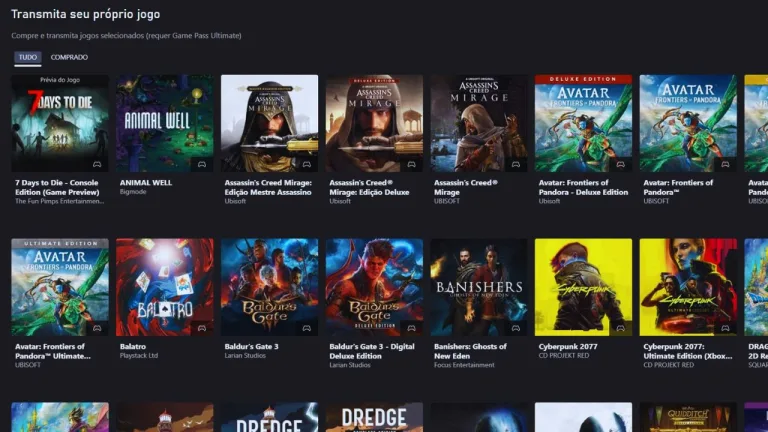Click publisher text 'Focus Entertainment'
Viewport: 768px width, 432px height.
[x=464, y=365]
